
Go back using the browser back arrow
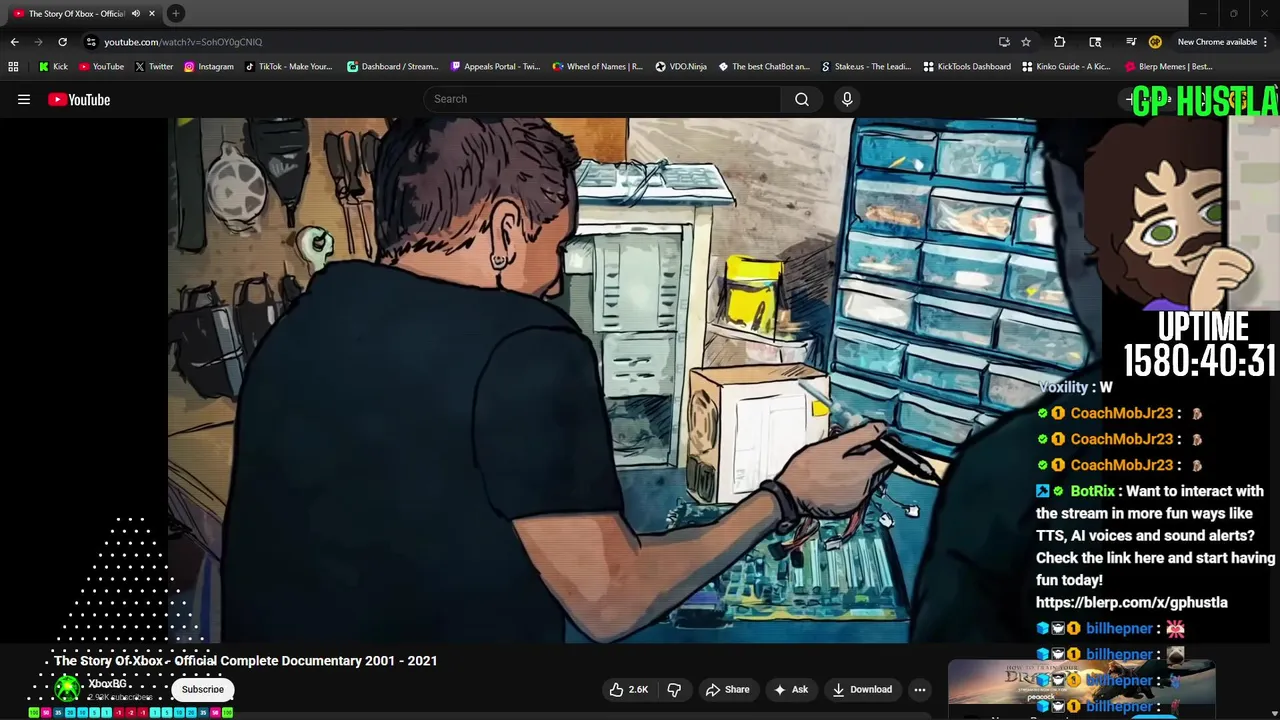pyautogui.click(x=14, y=42)
